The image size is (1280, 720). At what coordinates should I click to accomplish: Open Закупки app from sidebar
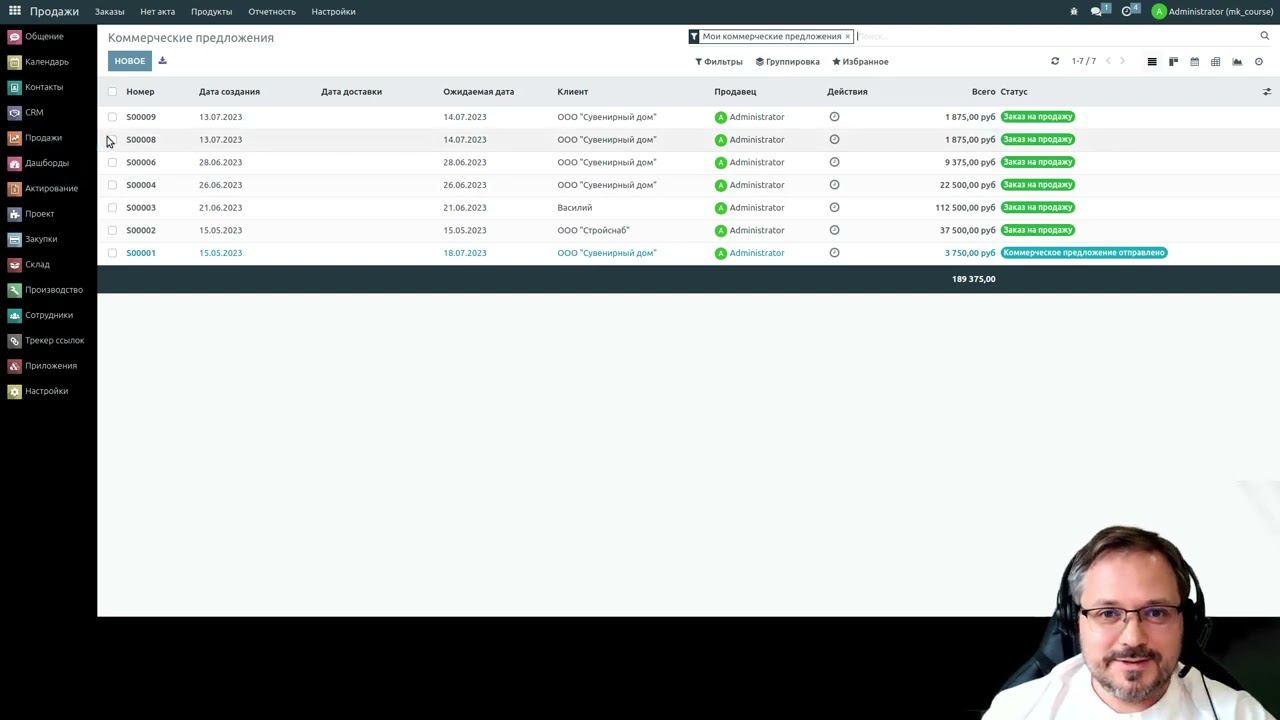[33, 239]
